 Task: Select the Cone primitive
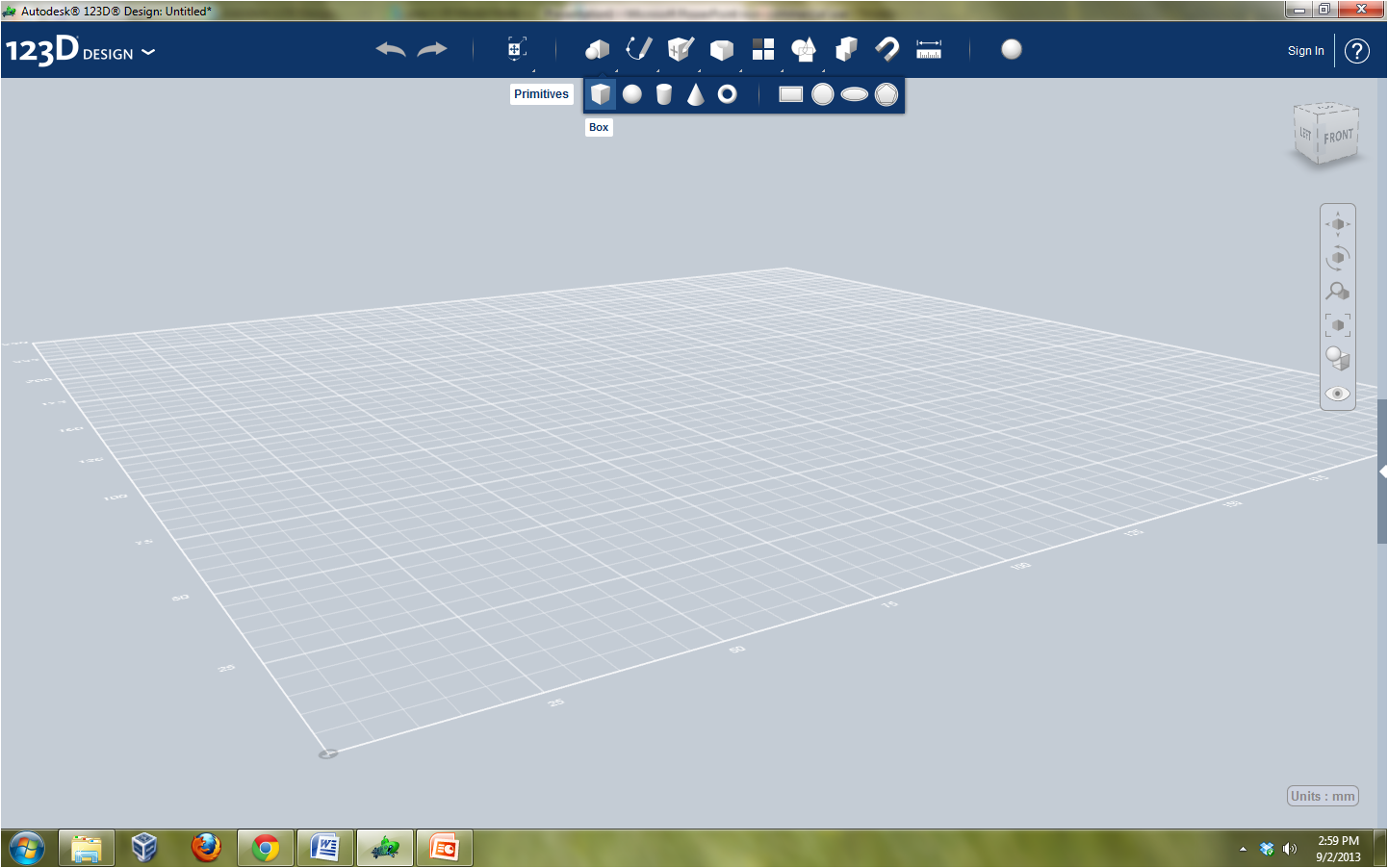click(696, 94)
